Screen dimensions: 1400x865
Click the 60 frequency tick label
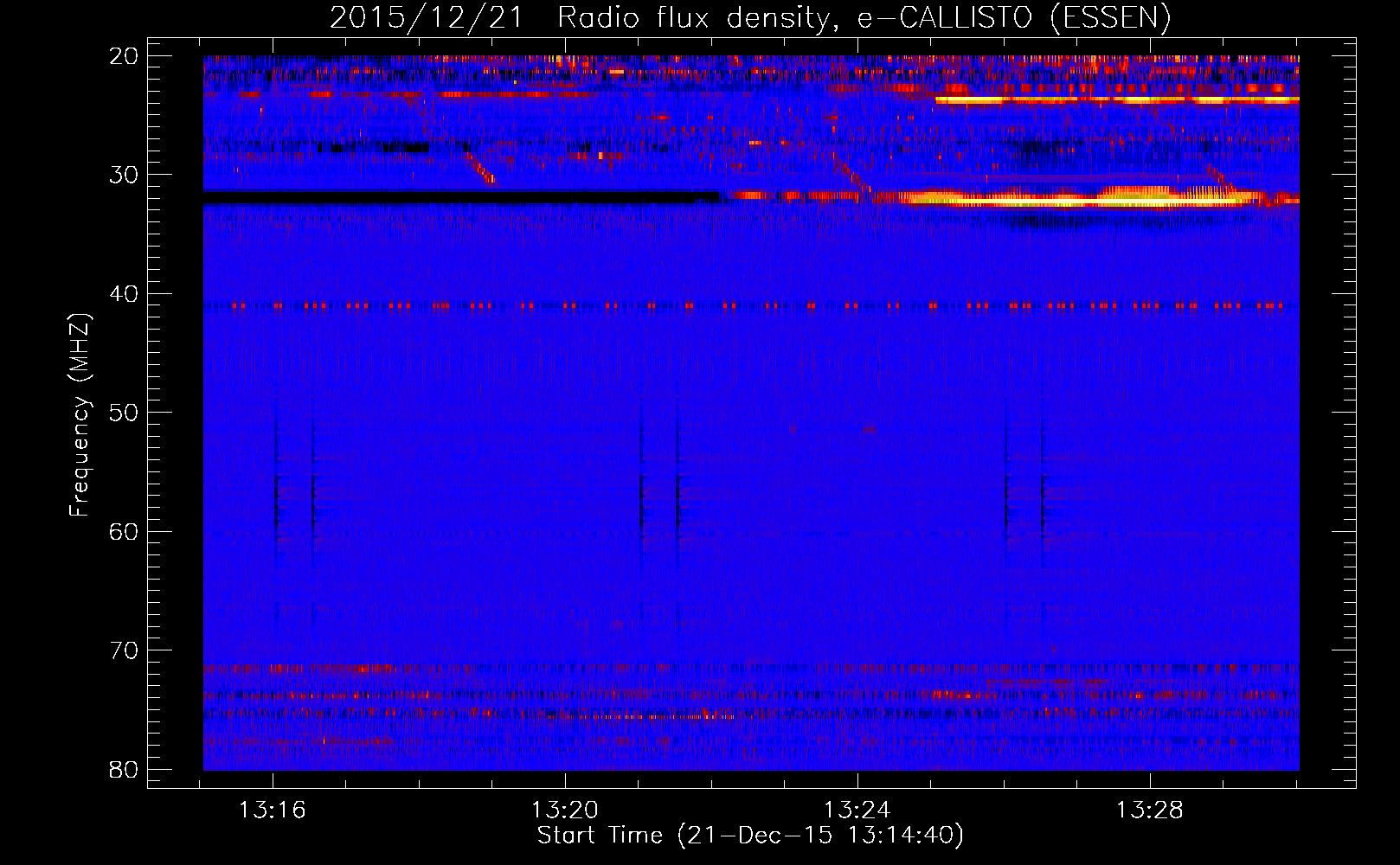tap(125, 531)
